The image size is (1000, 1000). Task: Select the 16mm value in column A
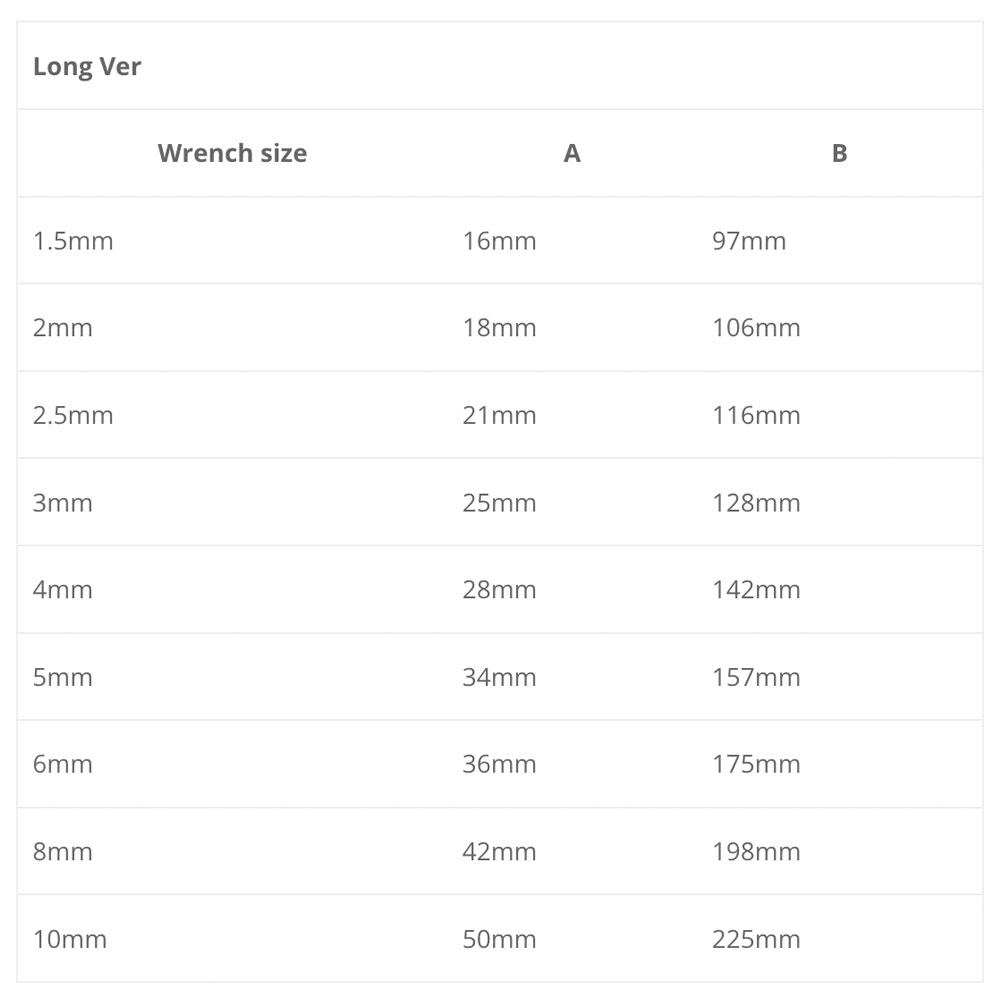click(499, 241)
